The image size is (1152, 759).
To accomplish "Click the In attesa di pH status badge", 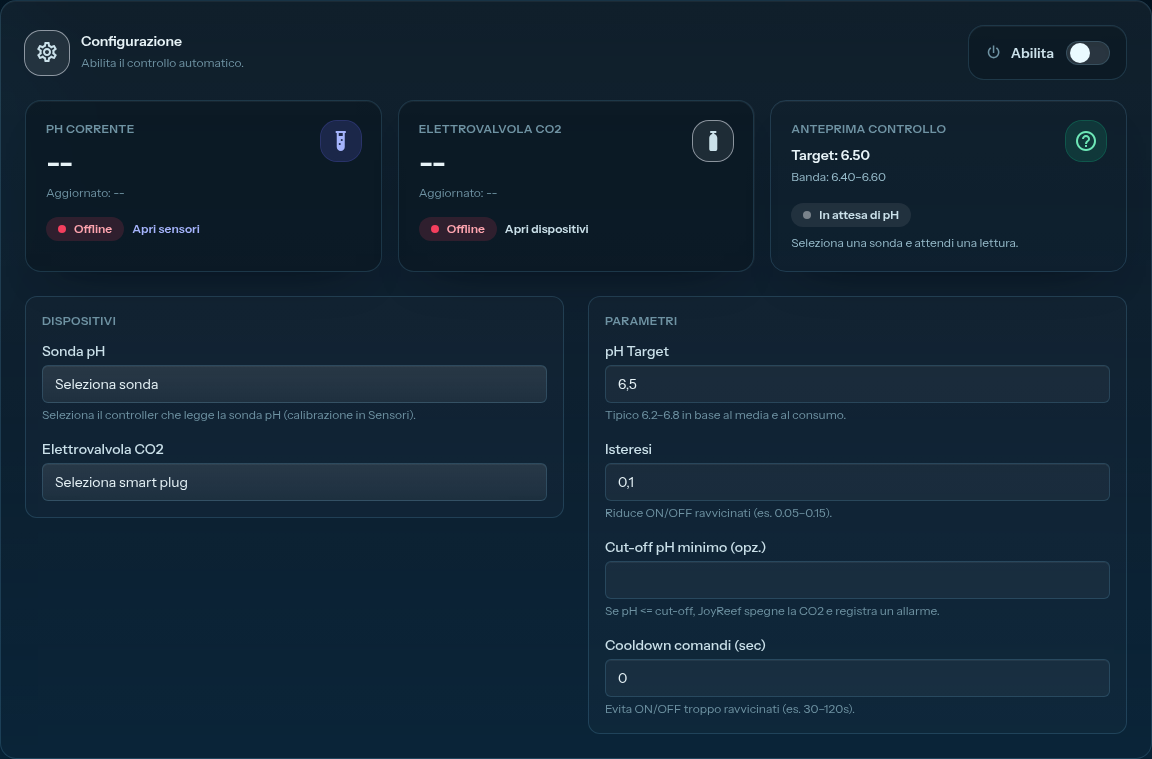I will coord(851,215).
